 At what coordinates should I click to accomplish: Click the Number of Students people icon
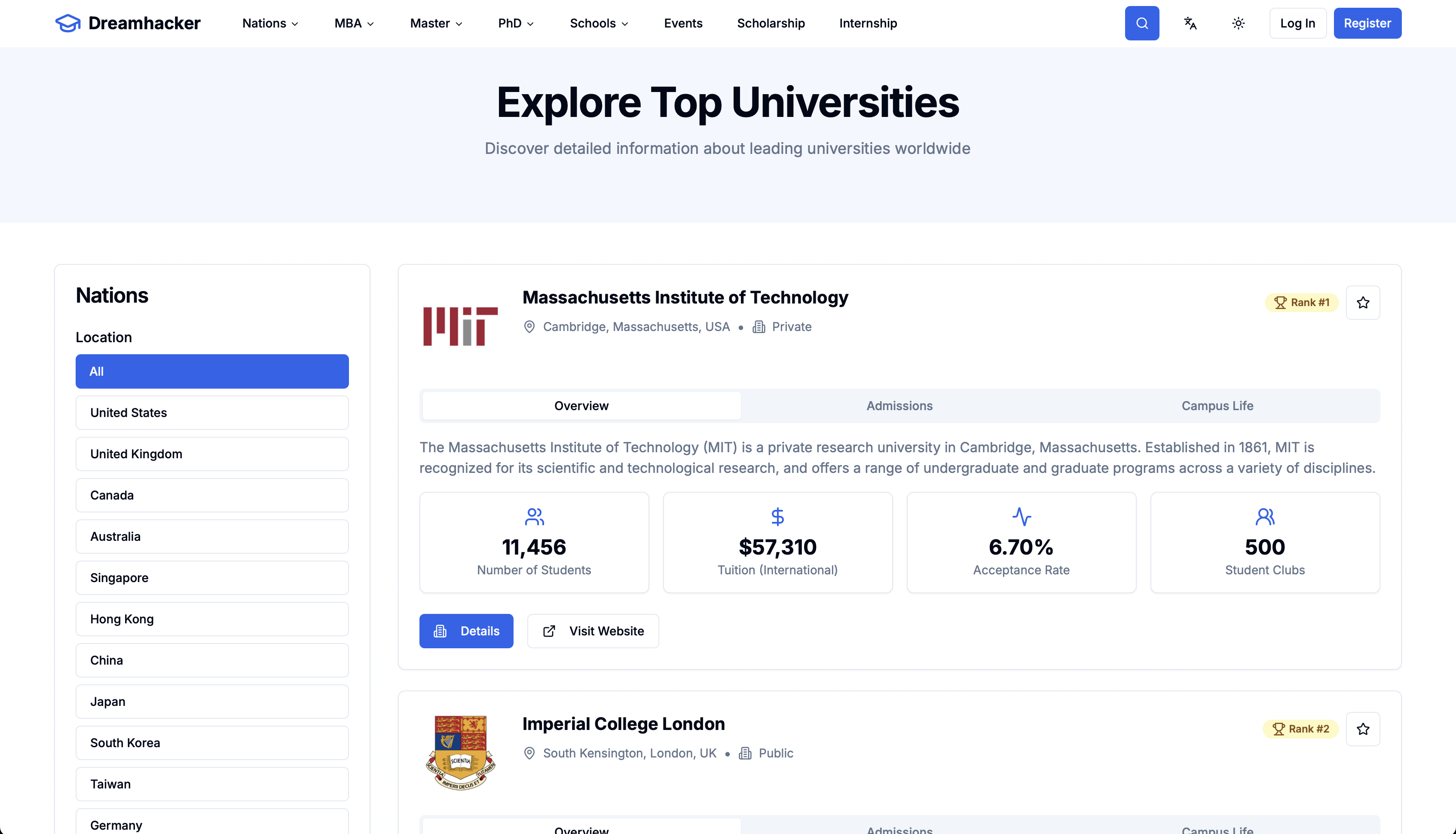(534, 517)
